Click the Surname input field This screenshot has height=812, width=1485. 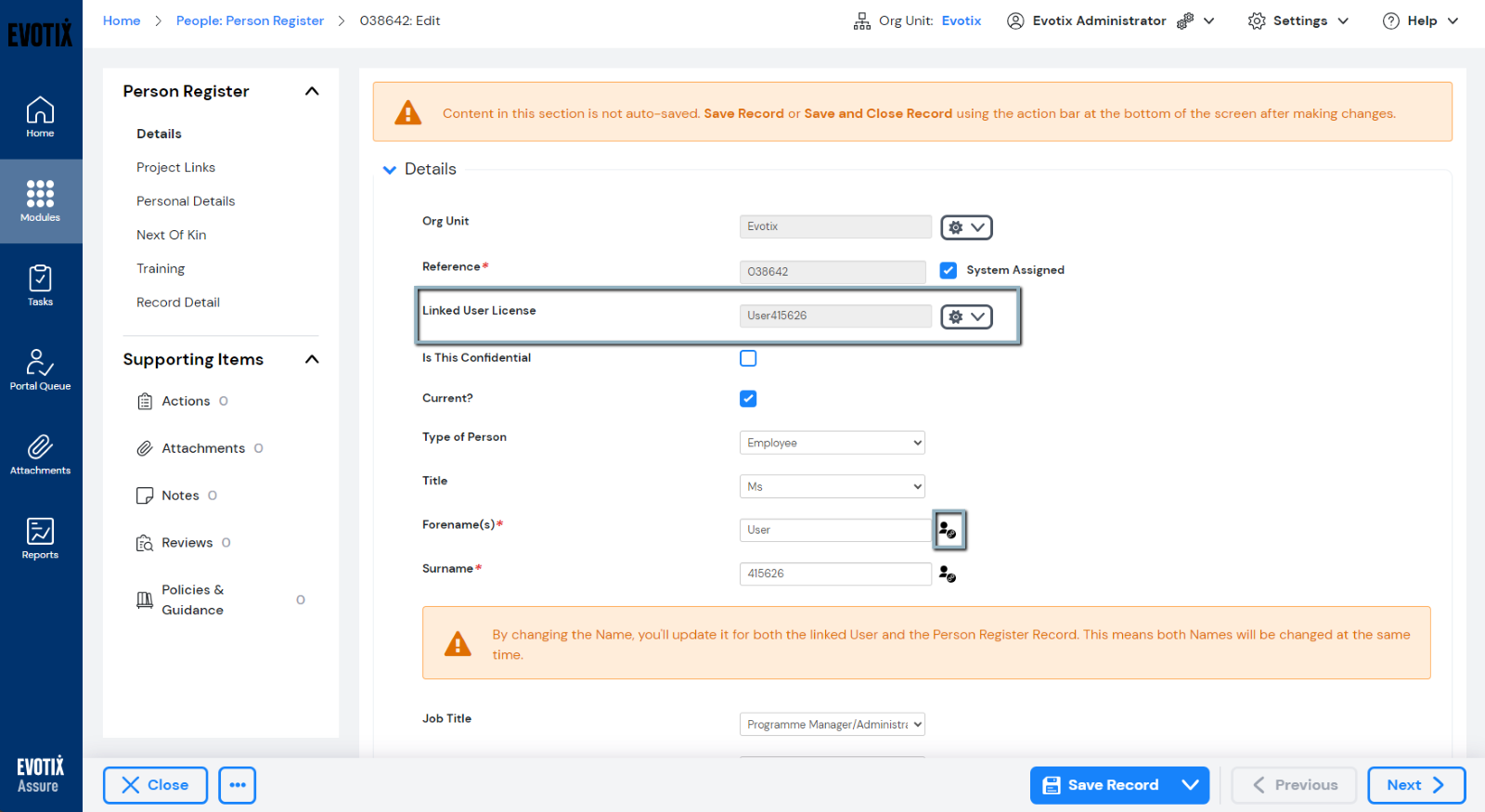tap(835, 574)
